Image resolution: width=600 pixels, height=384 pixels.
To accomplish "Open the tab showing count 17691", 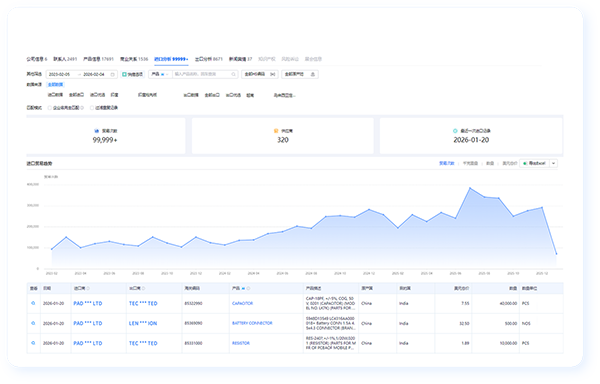I will click(98, 59).
